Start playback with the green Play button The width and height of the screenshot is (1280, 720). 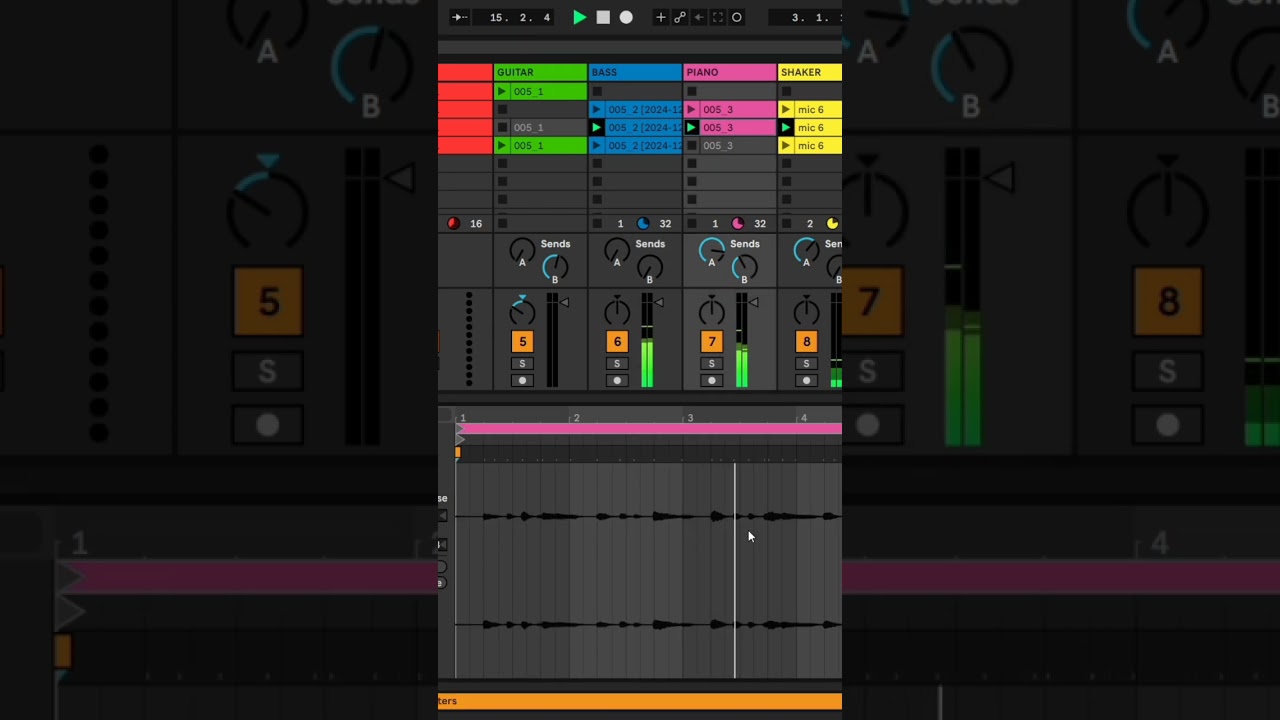[x=579, y=17]
